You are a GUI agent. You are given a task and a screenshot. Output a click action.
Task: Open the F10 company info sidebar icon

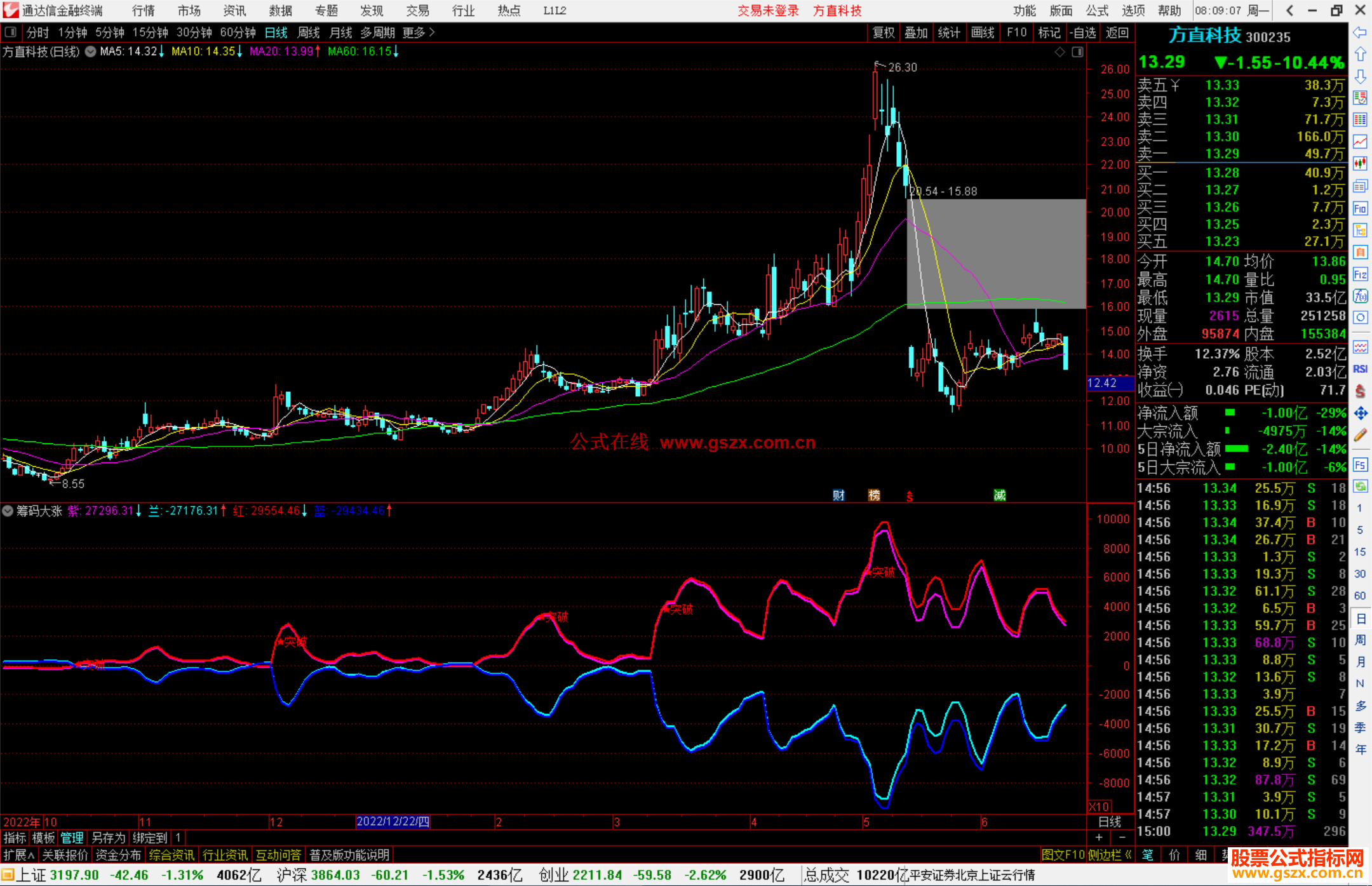pyautogui.click(x=1360, y=209)
